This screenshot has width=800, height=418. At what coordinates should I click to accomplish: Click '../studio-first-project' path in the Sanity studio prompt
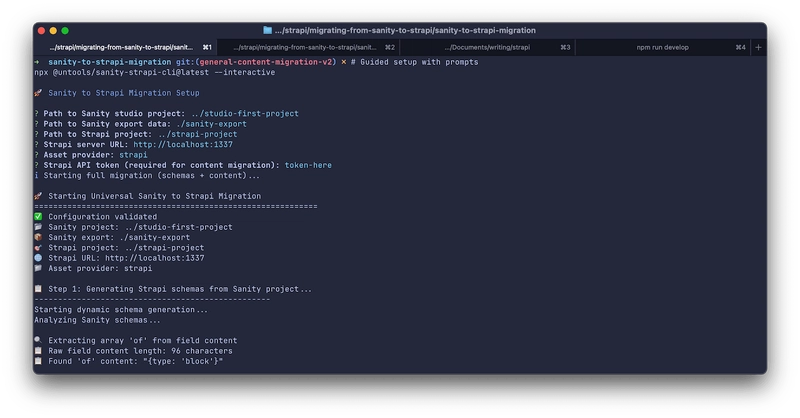pos(244,113)
